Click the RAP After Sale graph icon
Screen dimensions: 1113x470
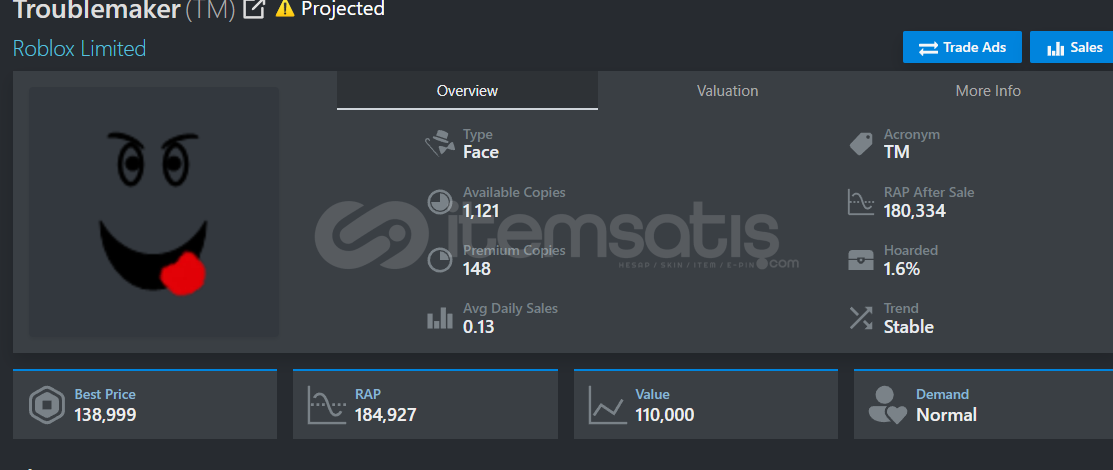pyautogui.click(x=860, y=202)
